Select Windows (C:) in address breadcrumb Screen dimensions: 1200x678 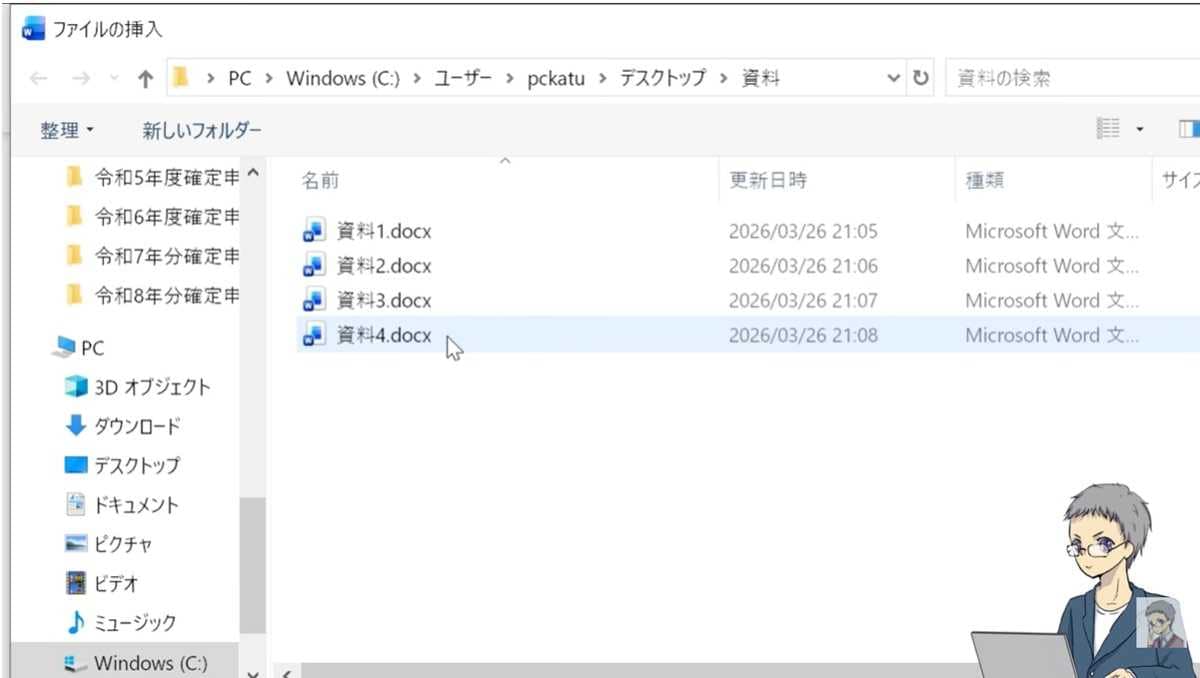click(343, 78)
